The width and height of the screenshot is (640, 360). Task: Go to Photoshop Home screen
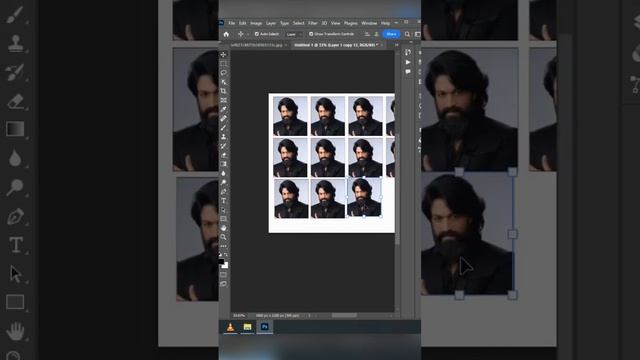[226, 34]
